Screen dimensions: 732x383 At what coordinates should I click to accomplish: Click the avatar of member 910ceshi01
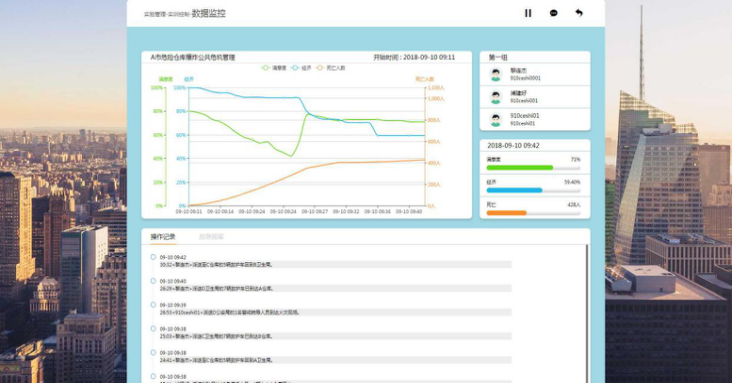[495, 120]
